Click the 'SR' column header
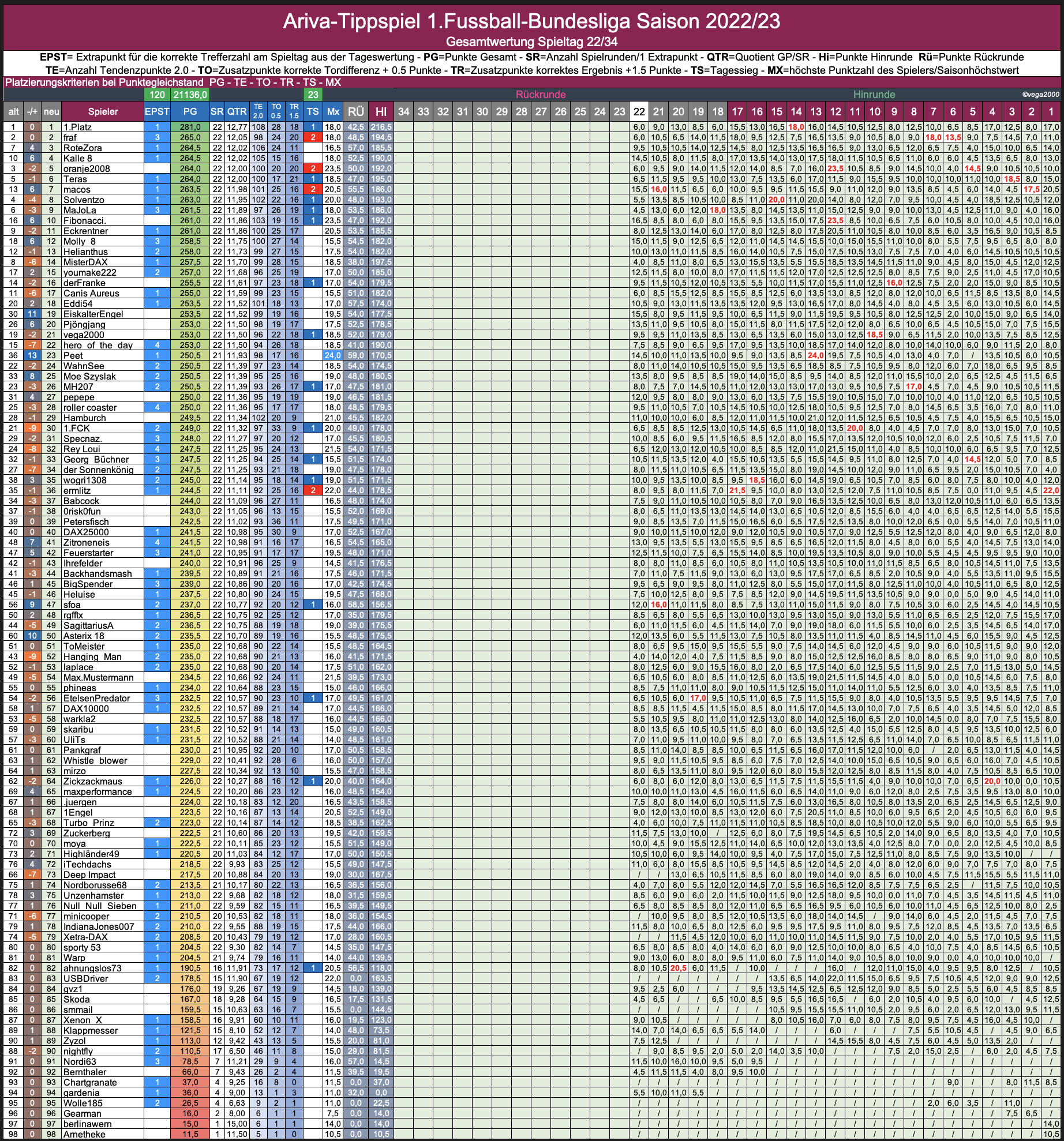The width and height of the screenshot is (1064, 1141). coord(217,112)
